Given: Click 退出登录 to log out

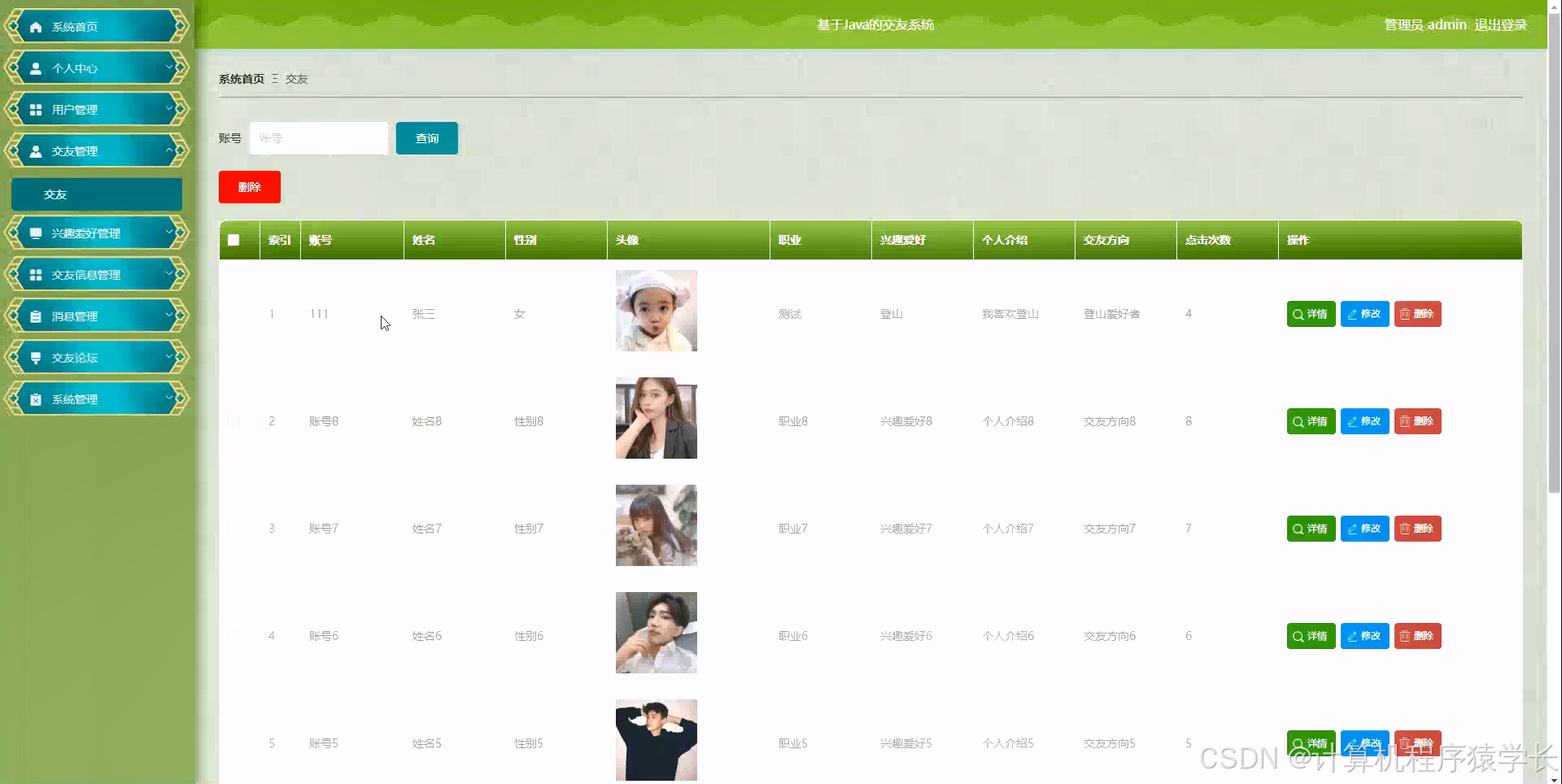Looking at the screenshot, I should (1500, 25).
